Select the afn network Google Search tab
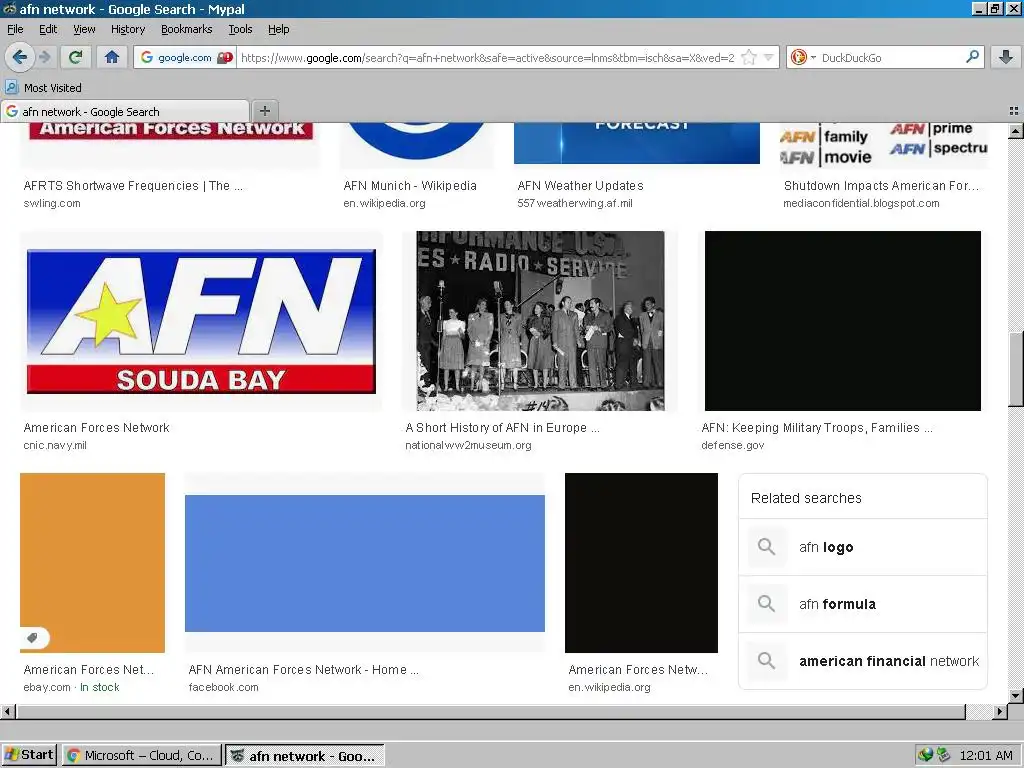The width and height of the screenshot is (1024, 768). [x=125, y=112]
